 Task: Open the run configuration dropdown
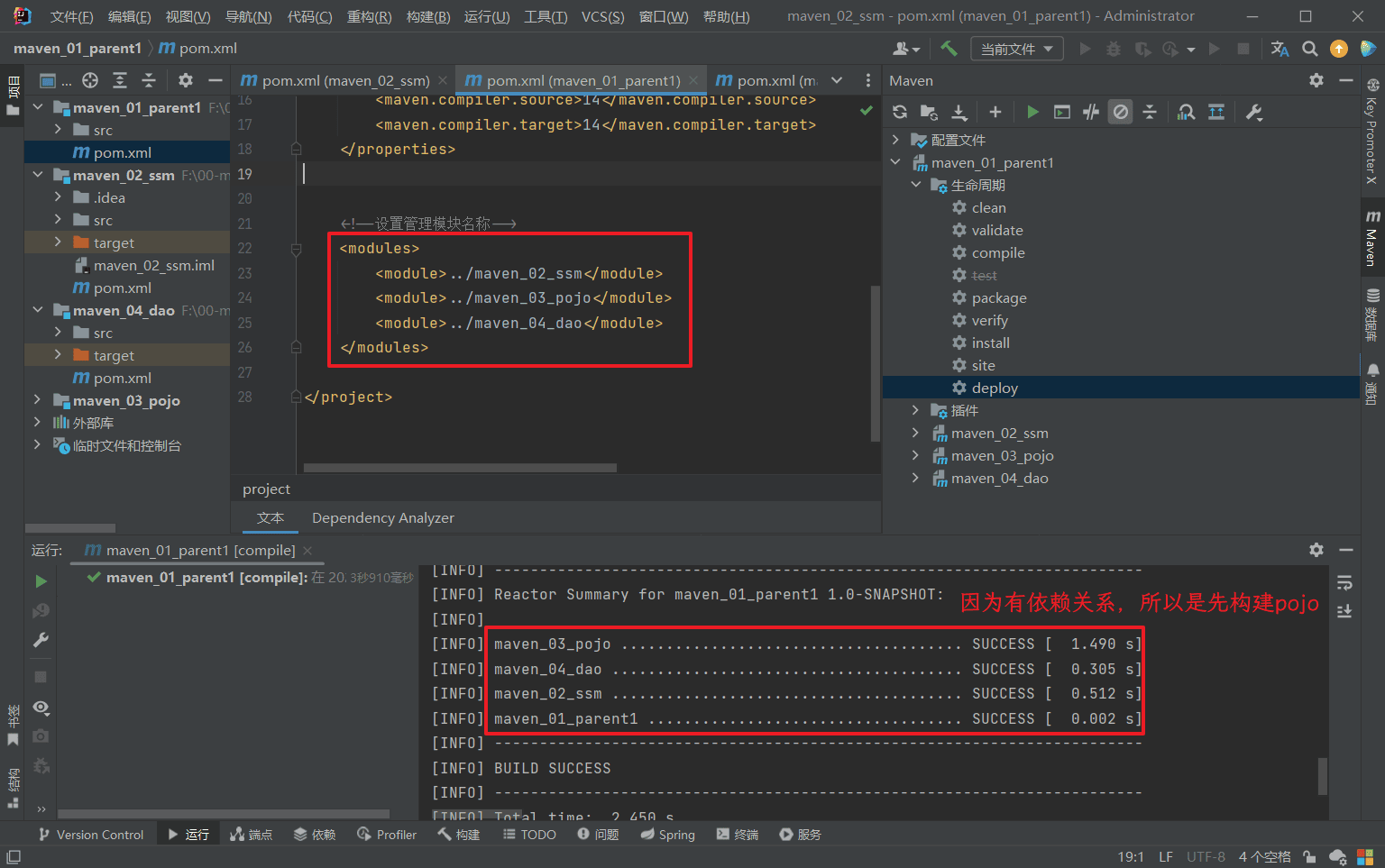[1016, 49]
